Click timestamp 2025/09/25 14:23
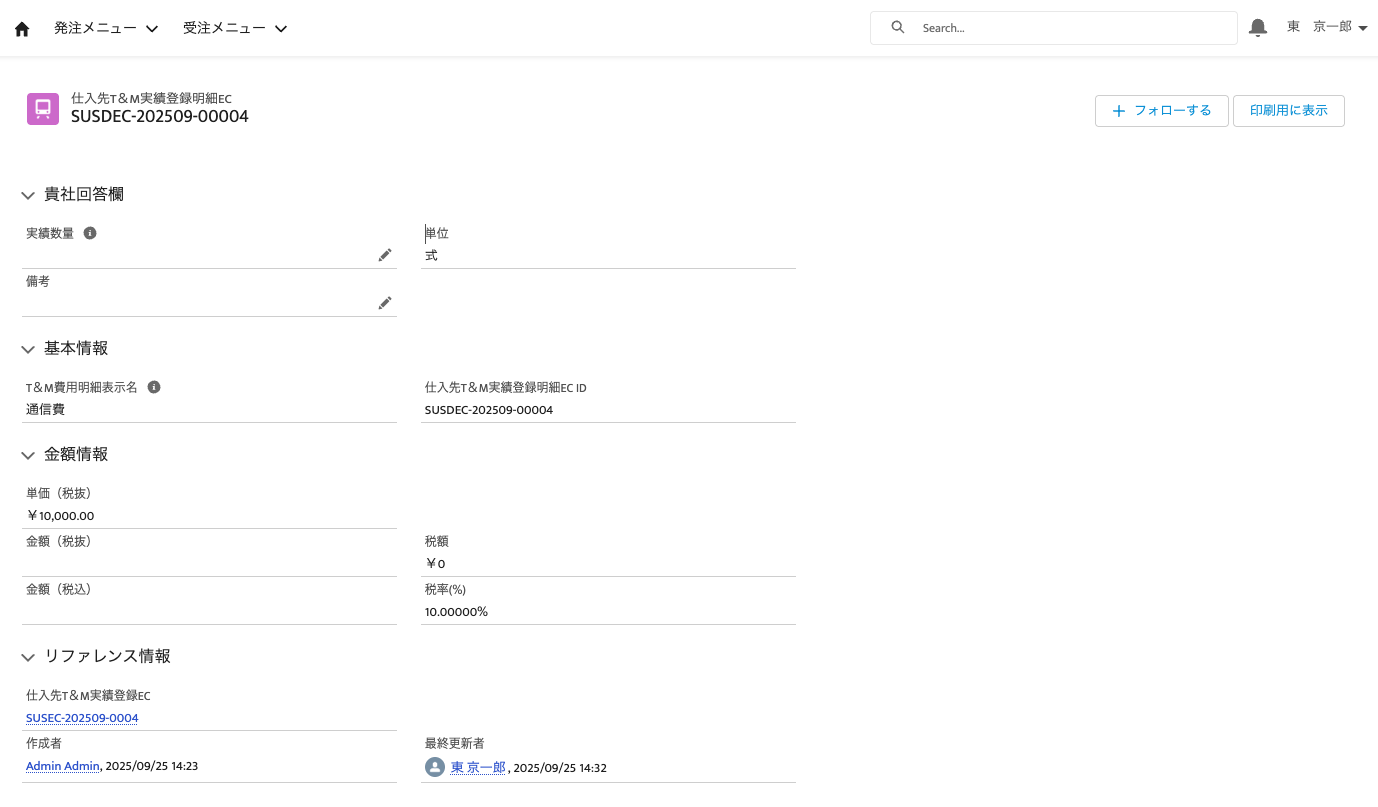Image resolution: width=1378 pixels, height=807 pixels. pos(152,766)
